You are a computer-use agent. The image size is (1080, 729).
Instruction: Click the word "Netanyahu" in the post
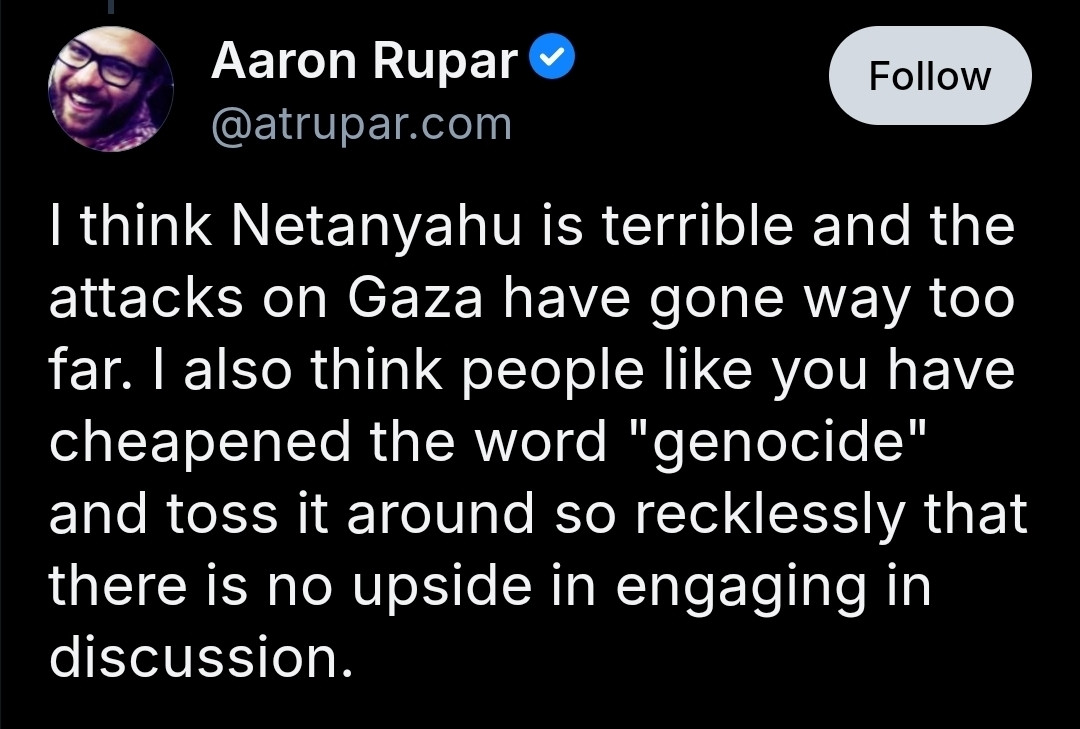(377, 227)
